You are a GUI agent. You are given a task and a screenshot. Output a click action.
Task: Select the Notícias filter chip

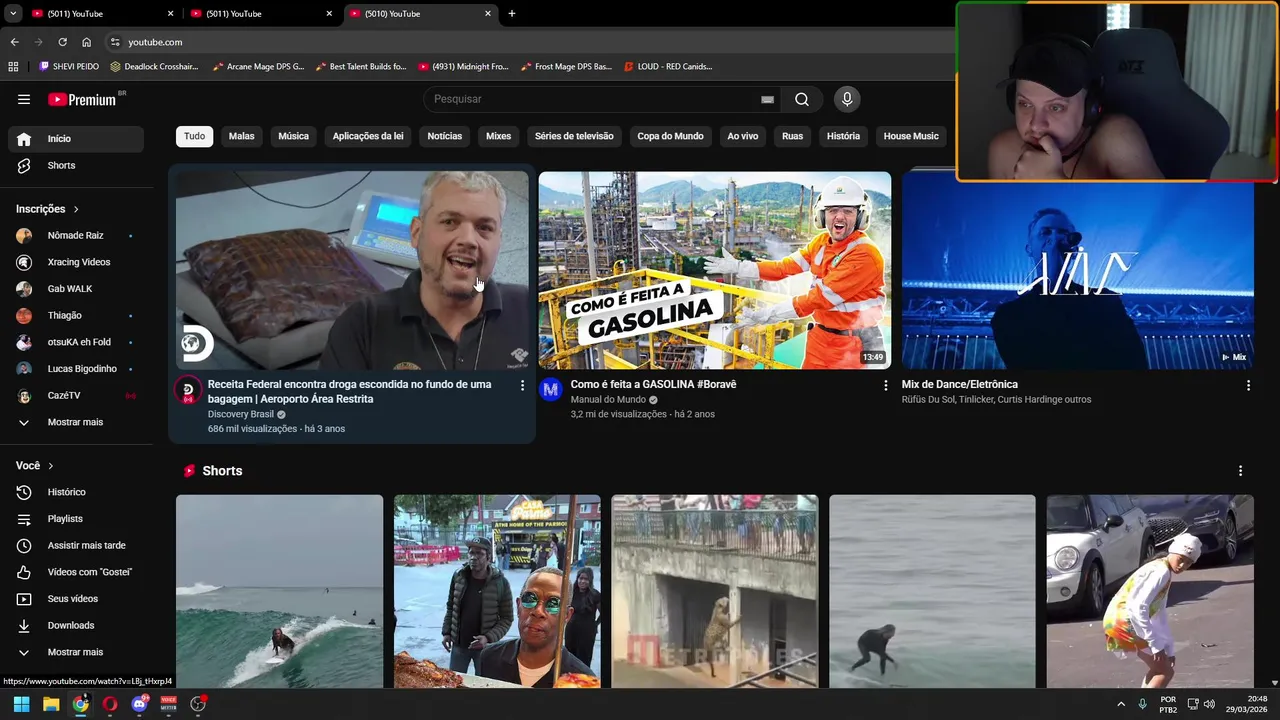[x=445, y=136]
